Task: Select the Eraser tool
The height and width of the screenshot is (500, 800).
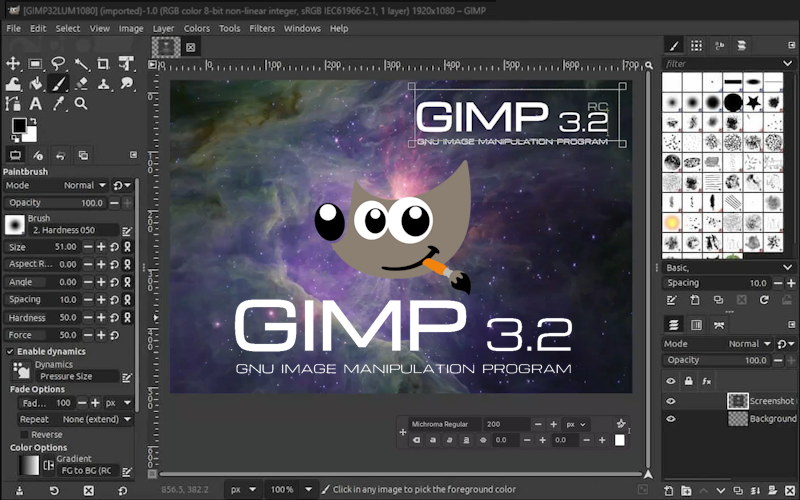Action: 81,84
